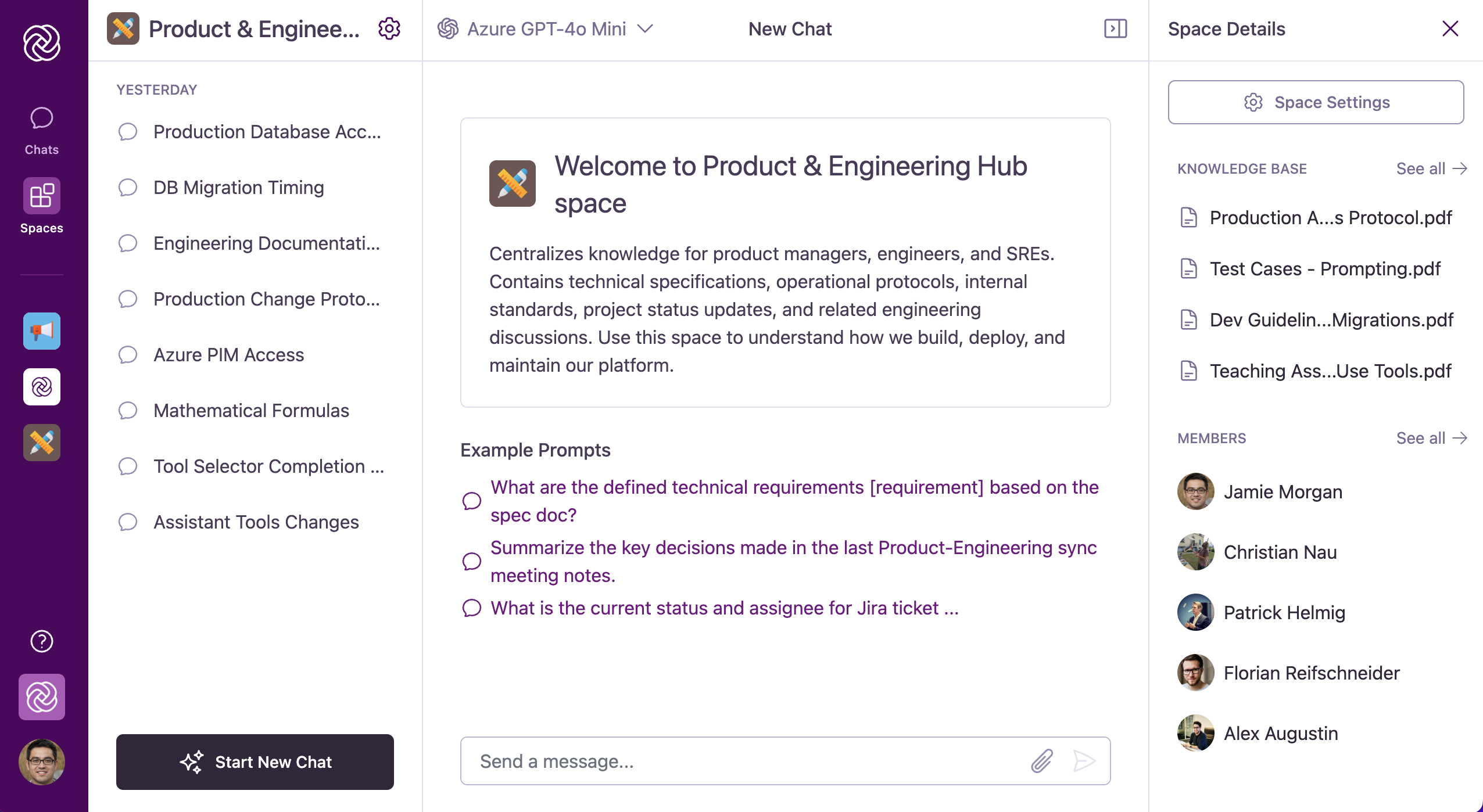Open the sidebar collapse panel icon near New Chat

tap(1115, 28)
